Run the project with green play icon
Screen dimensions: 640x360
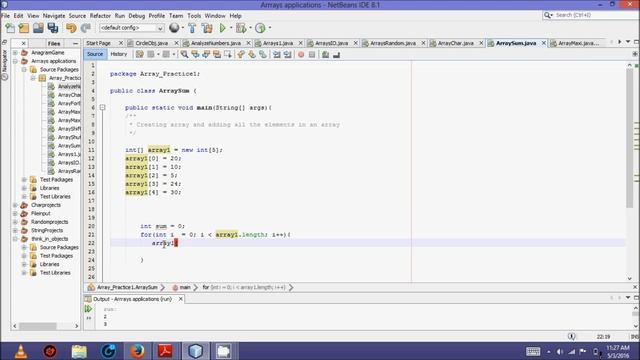click(x=222, y=28)
